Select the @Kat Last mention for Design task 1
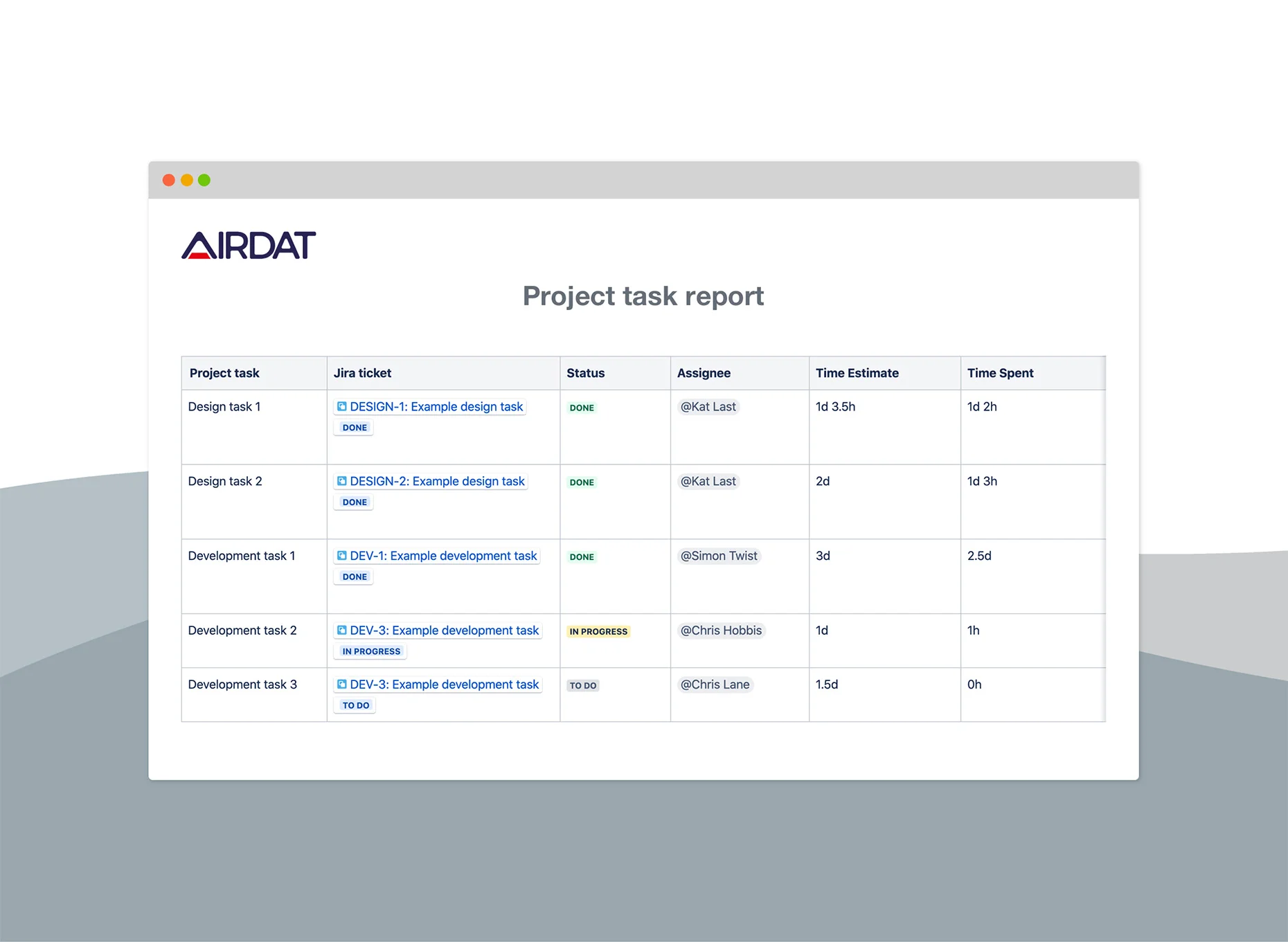Viewport: 1288px width, 942px height. 708,407
